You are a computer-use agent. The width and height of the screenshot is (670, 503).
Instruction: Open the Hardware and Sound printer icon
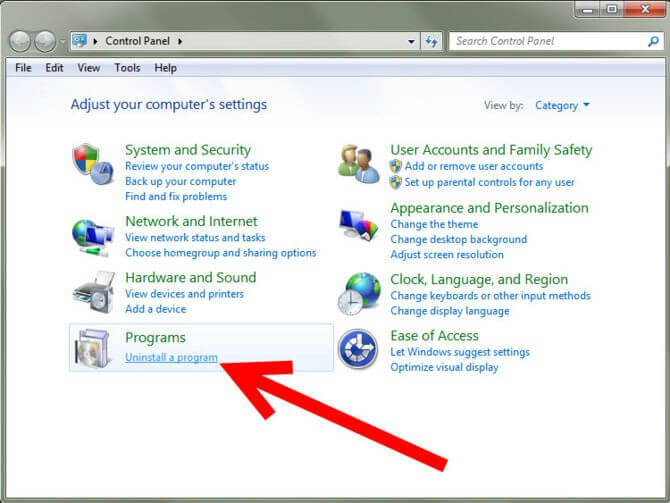point(94,292)
